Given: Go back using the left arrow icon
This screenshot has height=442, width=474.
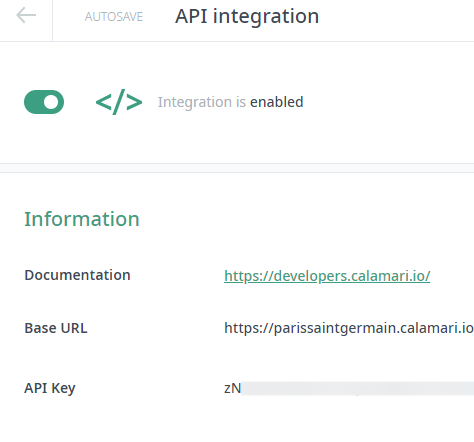Looking at the screenshot, I should (x=26, y=16).
